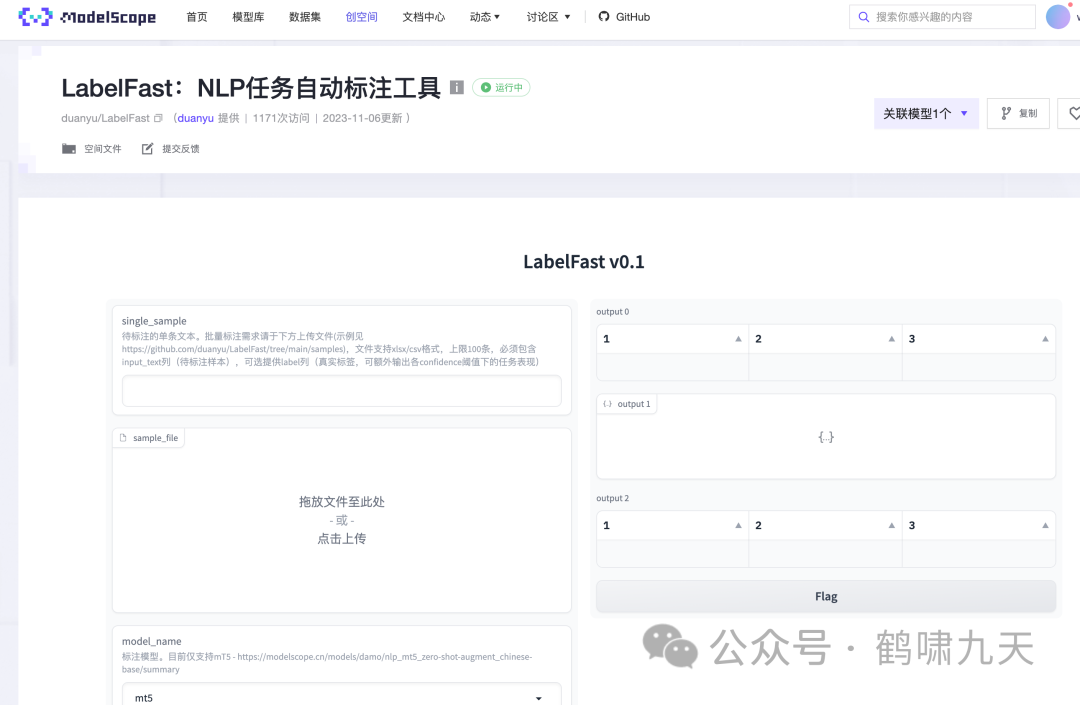Copy the duanyu/LabelFast path icon
This screenshot has width=1080, height=705.
click(x=158, y=118)
